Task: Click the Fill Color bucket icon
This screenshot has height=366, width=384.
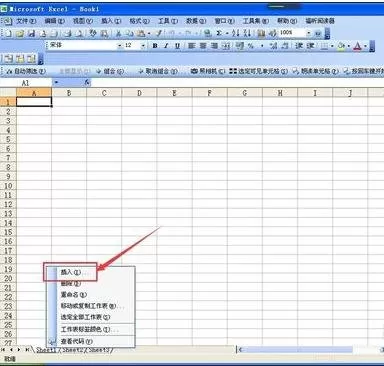Action: [341, 46]
